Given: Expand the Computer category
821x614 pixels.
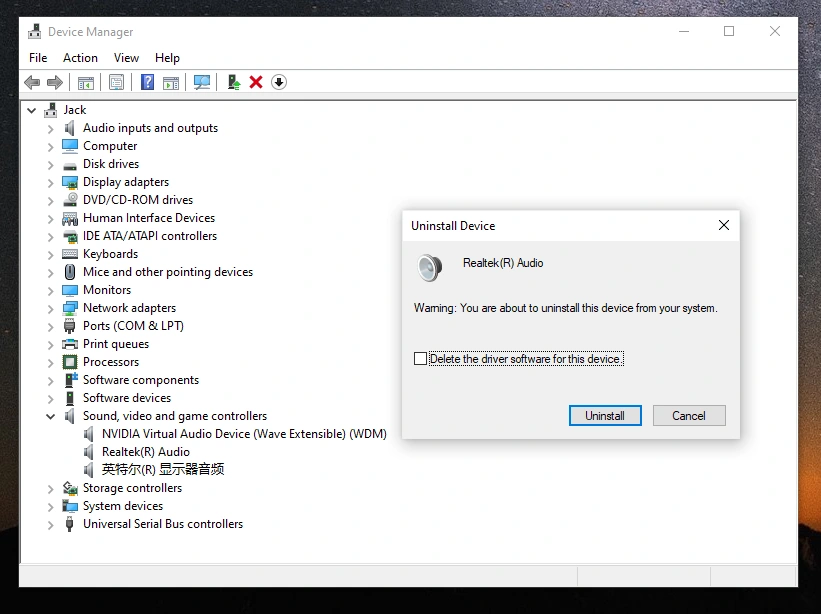Looking at the screenshot, I should (x=50, y=147).
